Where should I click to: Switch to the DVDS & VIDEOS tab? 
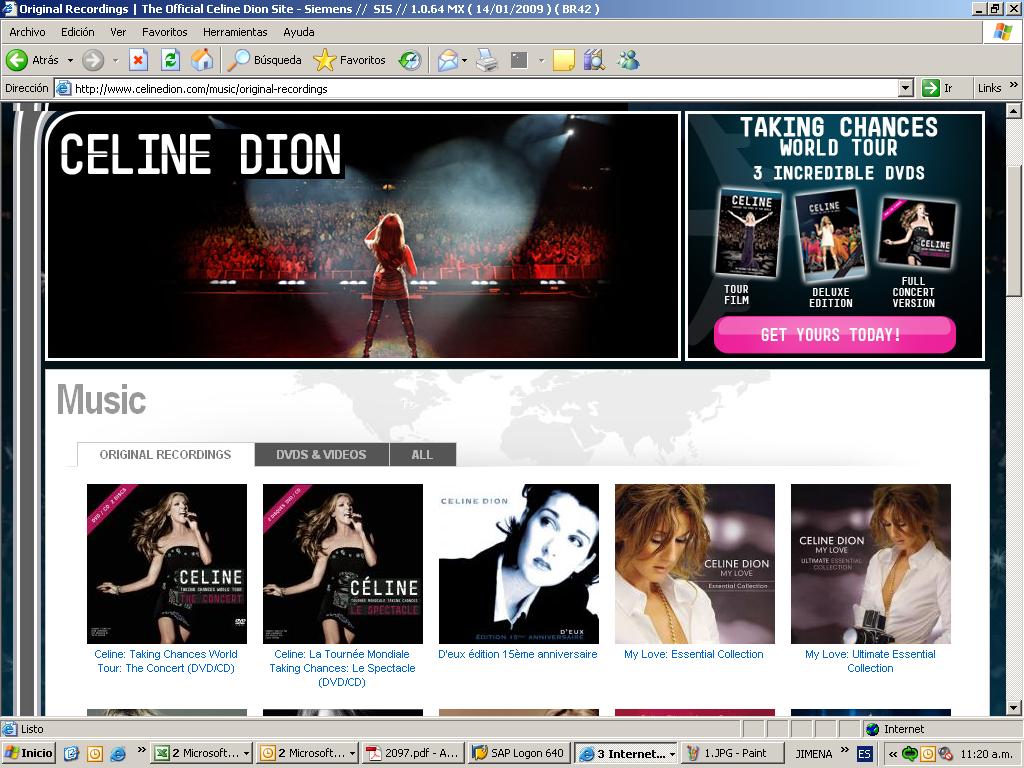click(321, 455)
